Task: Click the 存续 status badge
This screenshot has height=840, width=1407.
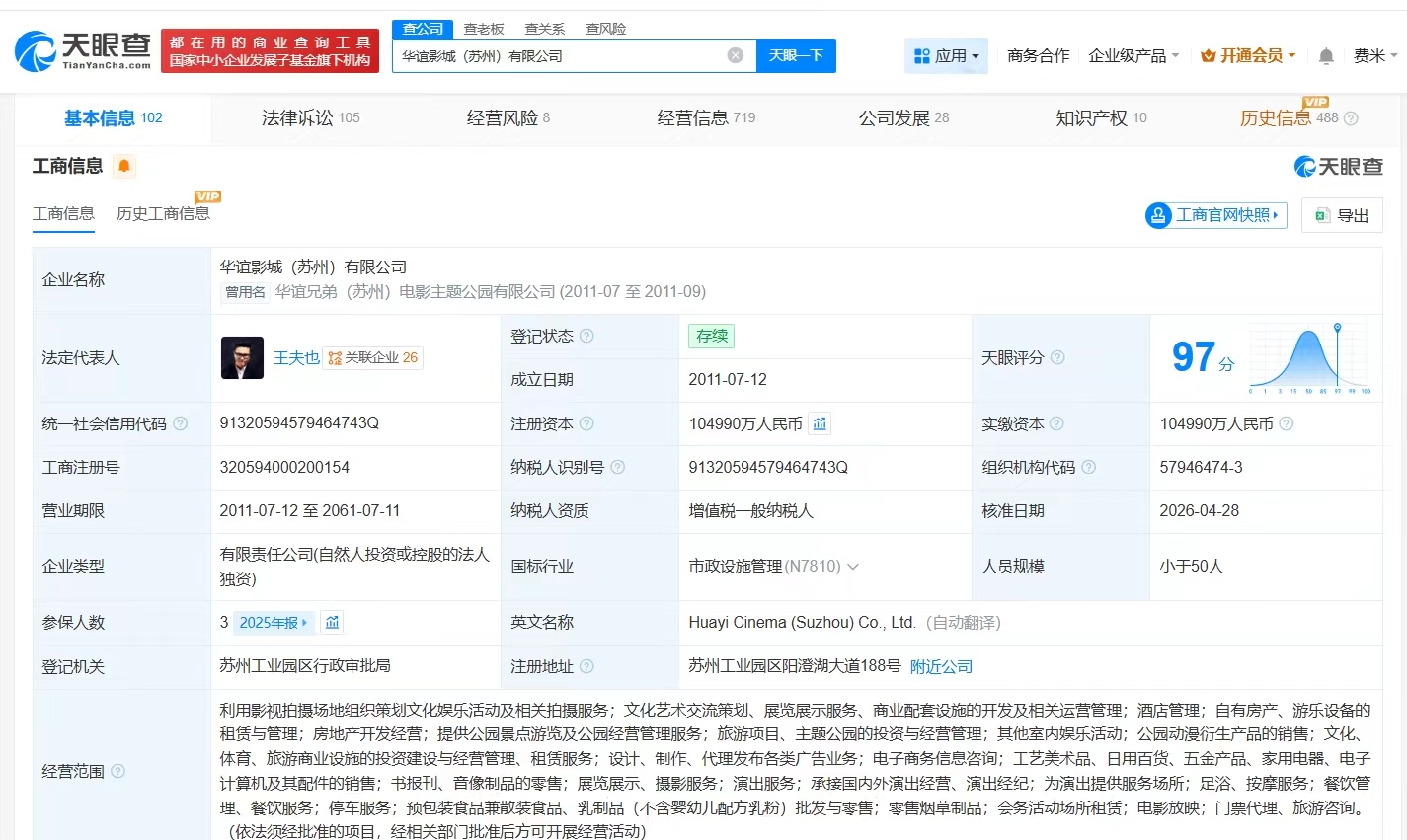Action: coord(712,336)
